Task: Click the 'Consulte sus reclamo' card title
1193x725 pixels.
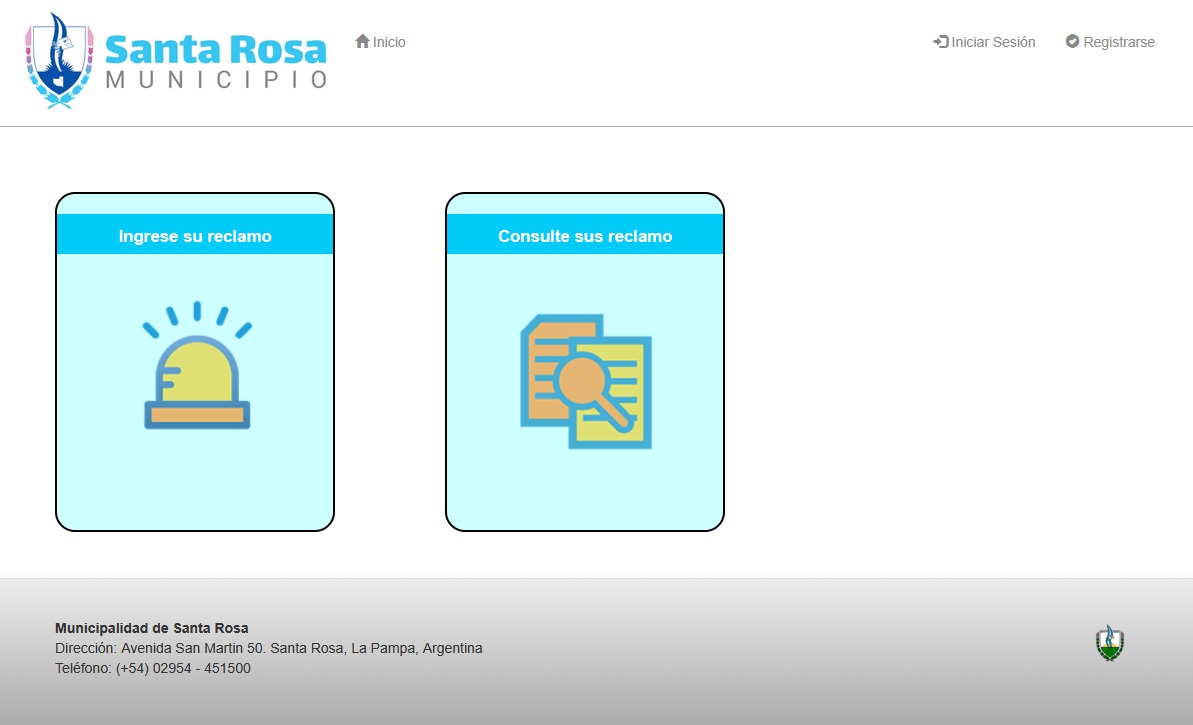Action: click(585, 236)
